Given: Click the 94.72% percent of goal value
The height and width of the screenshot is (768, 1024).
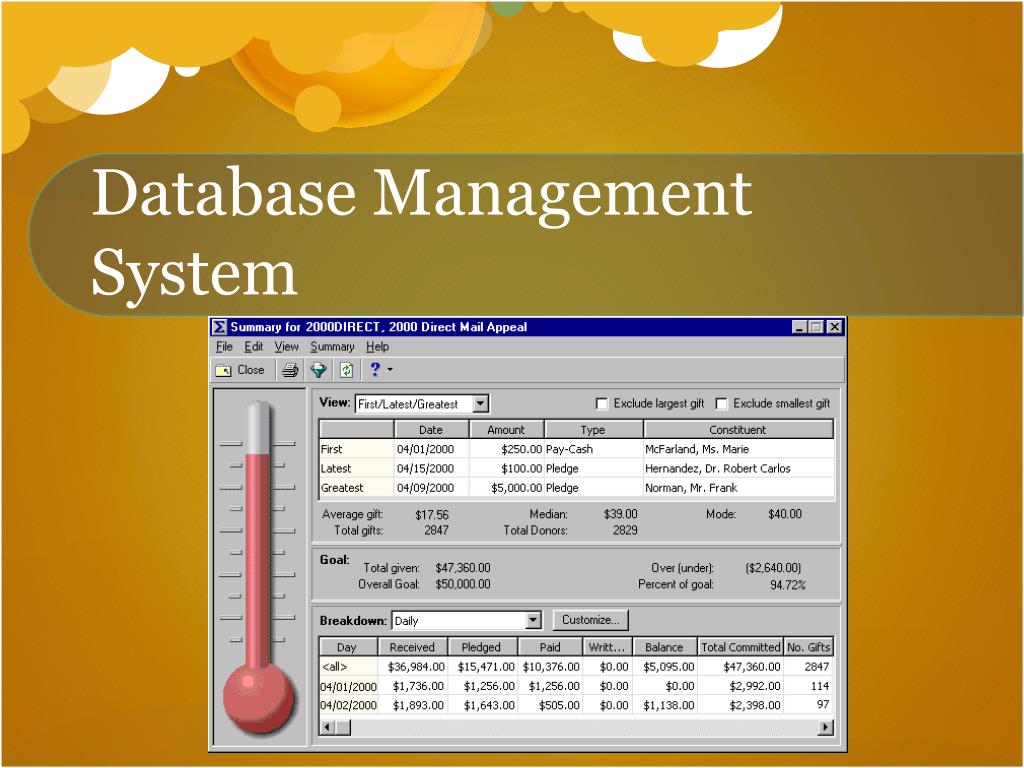Looking at the screenshot, I should (x=788, y=585).
